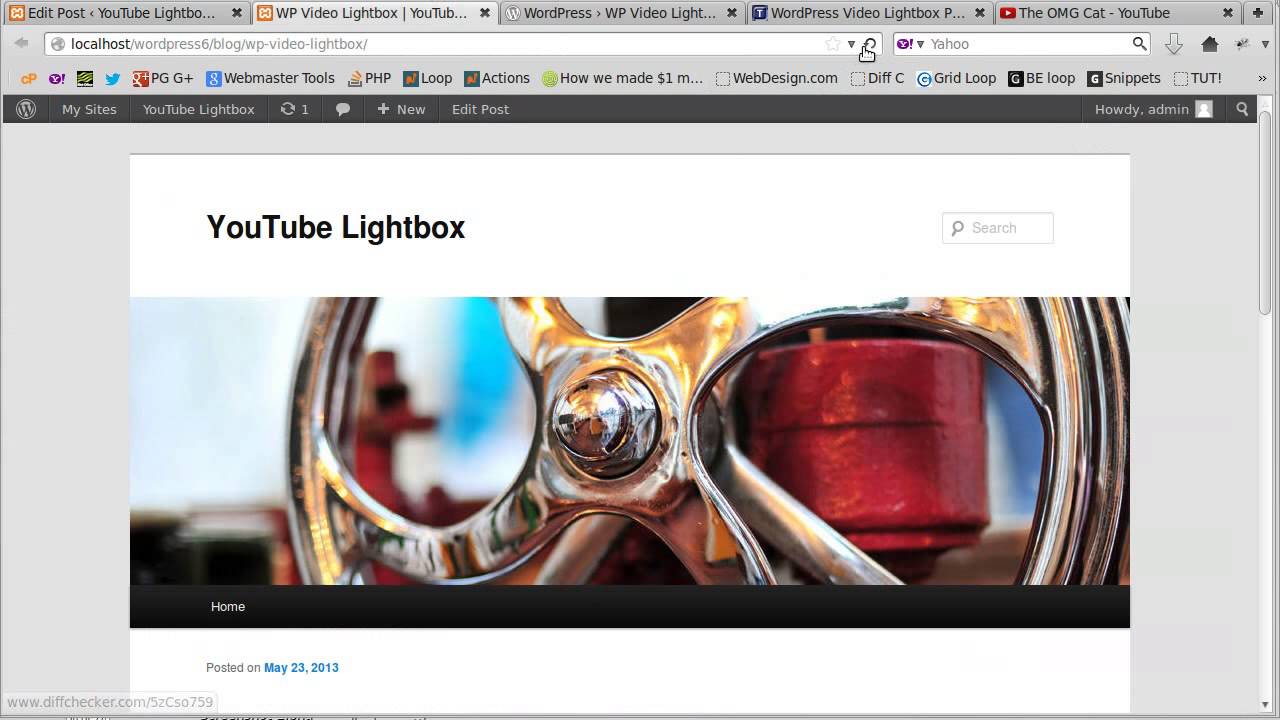Open the Snippets bookmark
This screenshot has height=720, width=1280.
[1124, 78]
